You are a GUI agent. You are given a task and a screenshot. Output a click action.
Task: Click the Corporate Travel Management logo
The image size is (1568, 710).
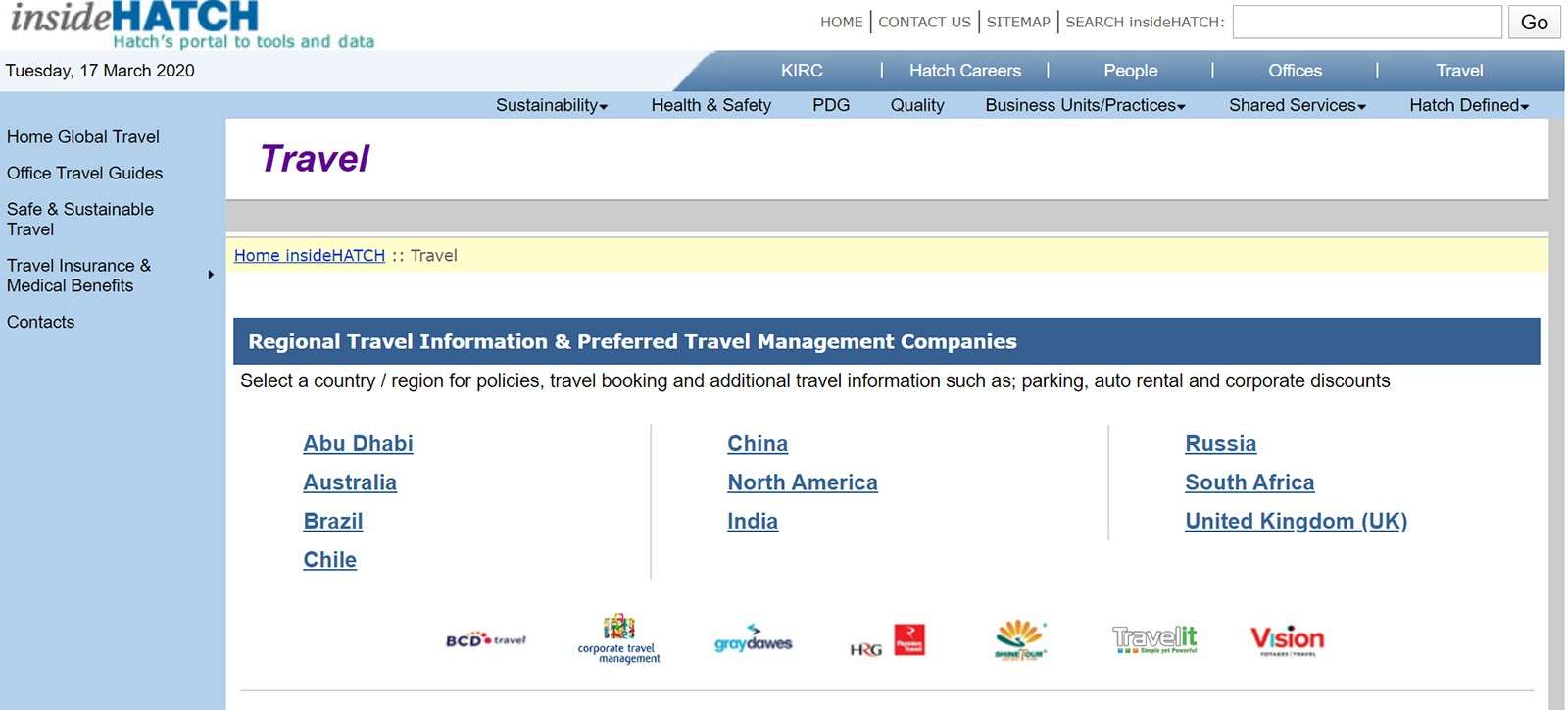click(x=618, y=639)
